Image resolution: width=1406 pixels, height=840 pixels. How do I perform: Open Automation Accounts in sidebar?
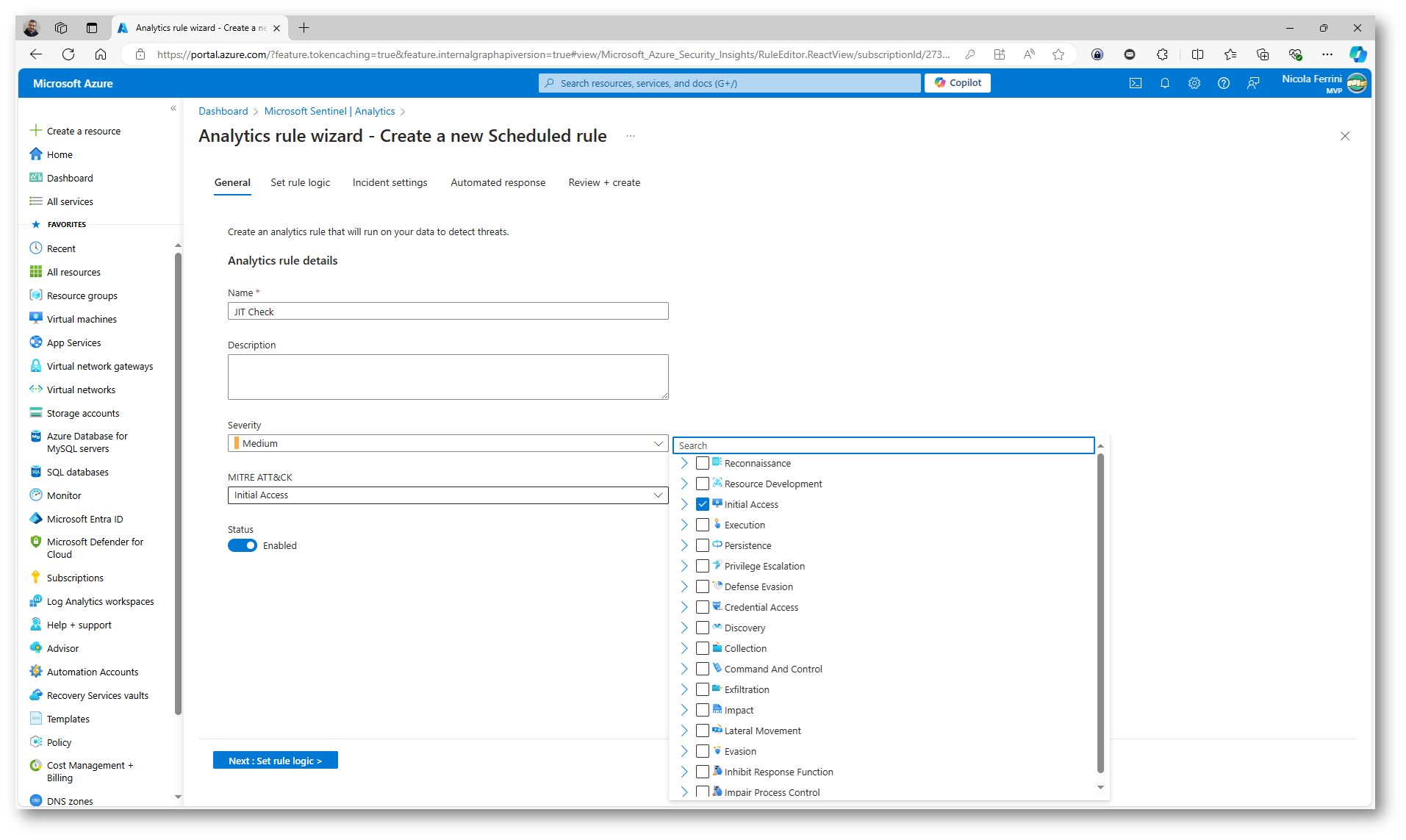coord(92,672)
